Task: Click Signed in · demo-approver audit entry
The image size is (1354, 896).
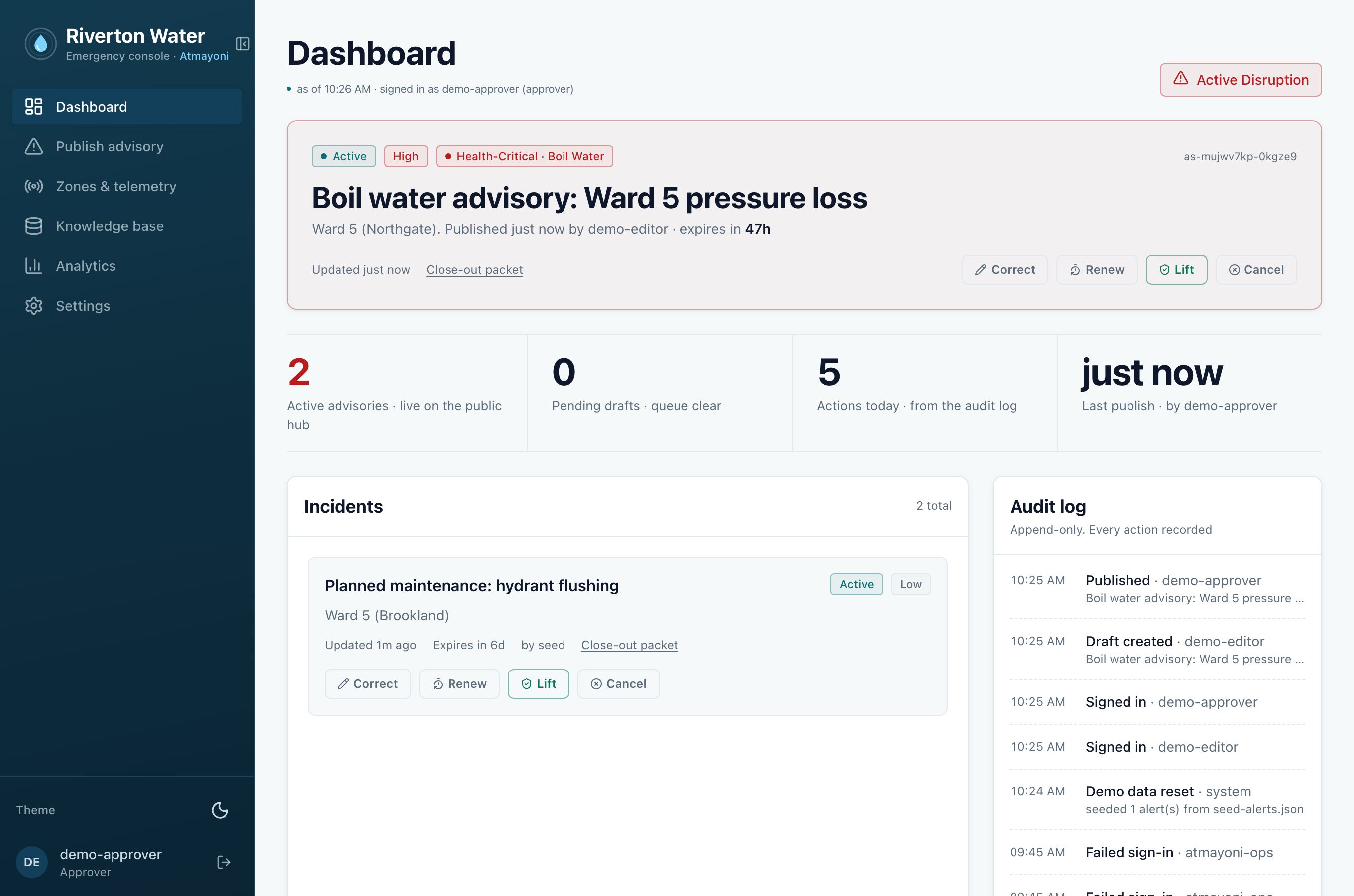Action: tap(1157, 702)
